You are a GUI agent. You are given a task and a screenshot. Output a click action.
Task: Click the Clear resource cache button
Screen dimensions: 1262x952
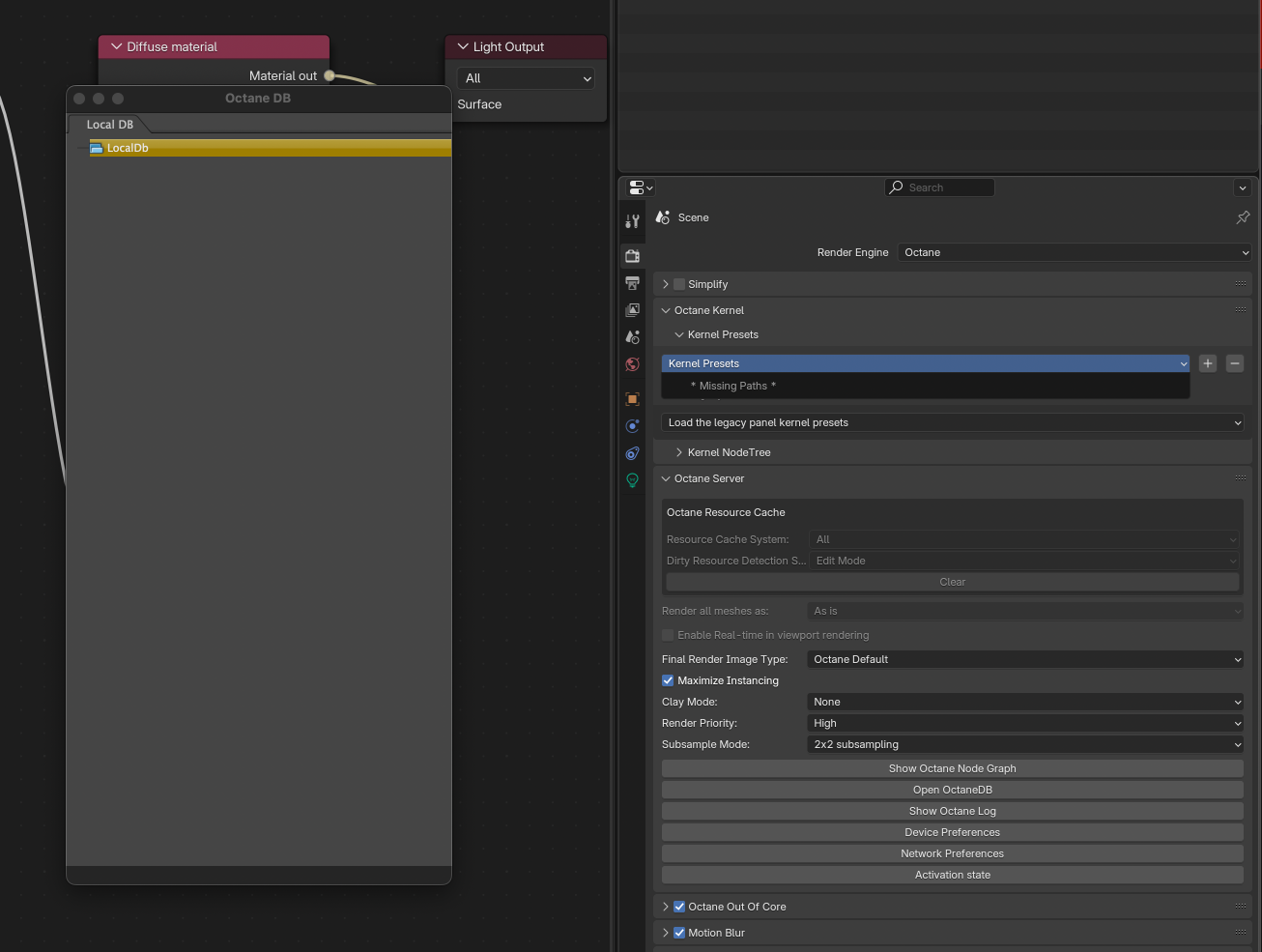pyautogui.click(x=953, y=582)
